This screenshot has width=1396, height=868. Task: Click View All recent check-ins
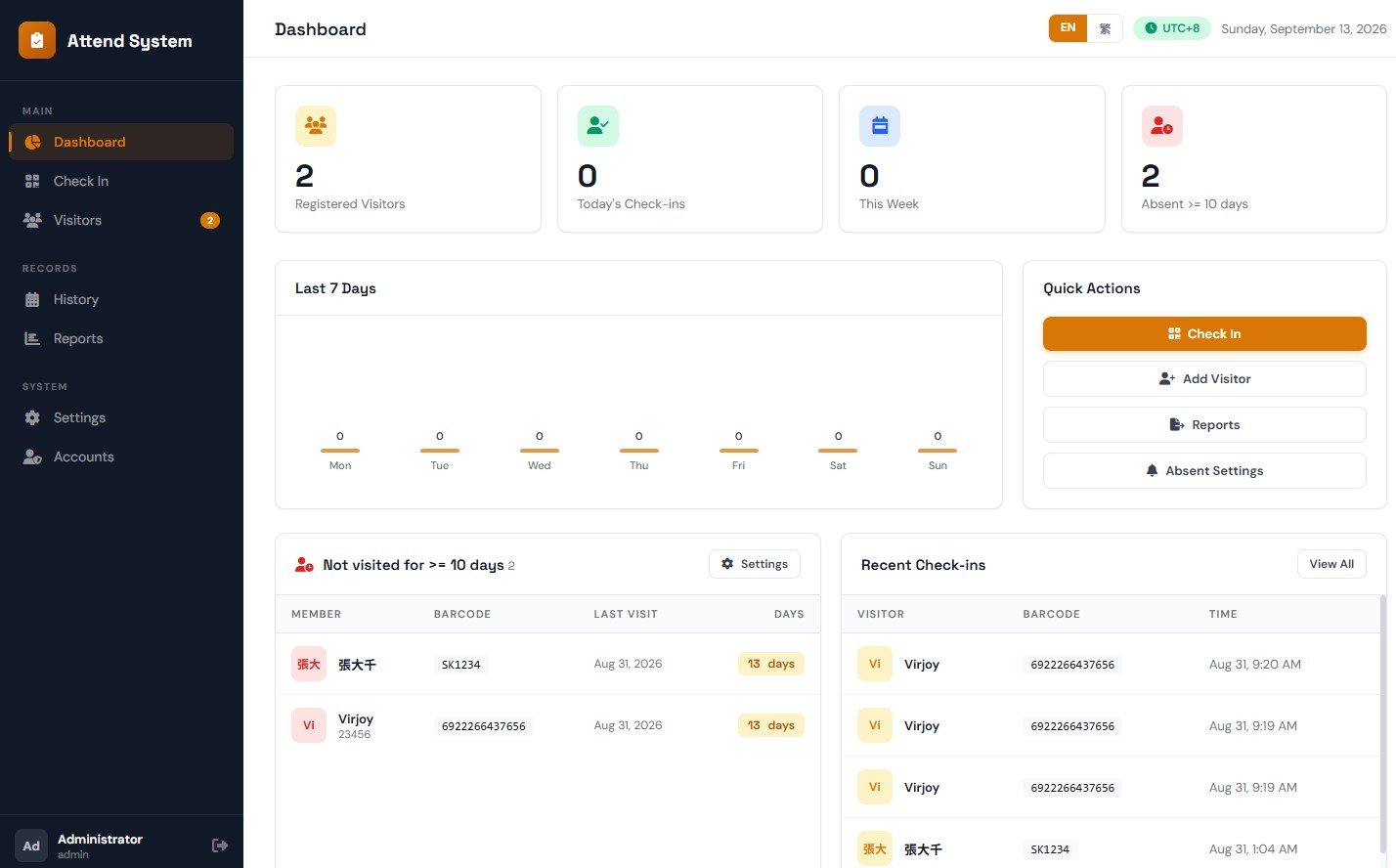pyautogui.click(x=1331, y=564)
